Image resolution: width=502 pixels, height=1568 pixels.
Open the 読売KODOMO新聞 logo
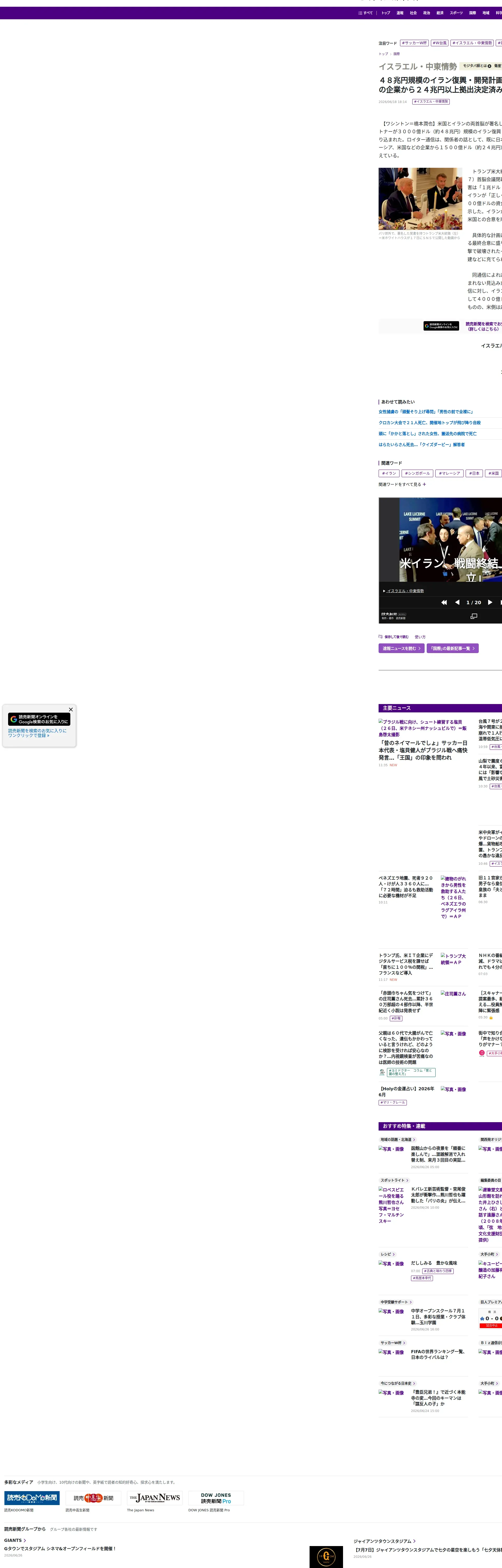click(x=32, y=1498)
